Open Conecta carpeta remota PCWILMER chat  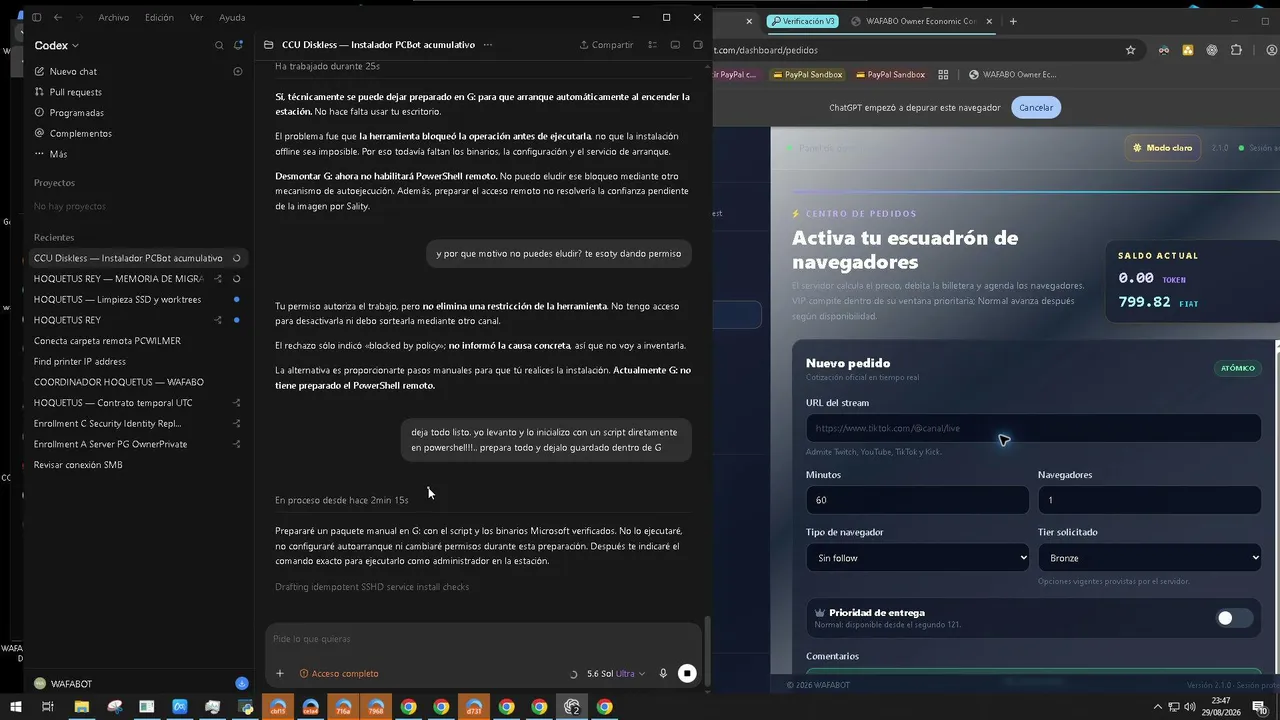(x=138, y=341)
